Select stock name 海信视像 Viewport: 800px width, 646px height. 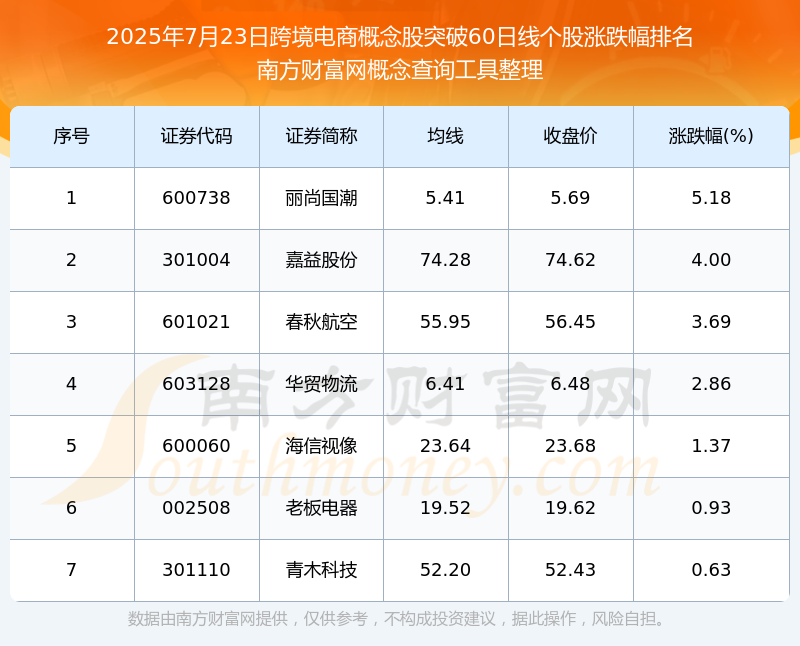click(321, 446)
